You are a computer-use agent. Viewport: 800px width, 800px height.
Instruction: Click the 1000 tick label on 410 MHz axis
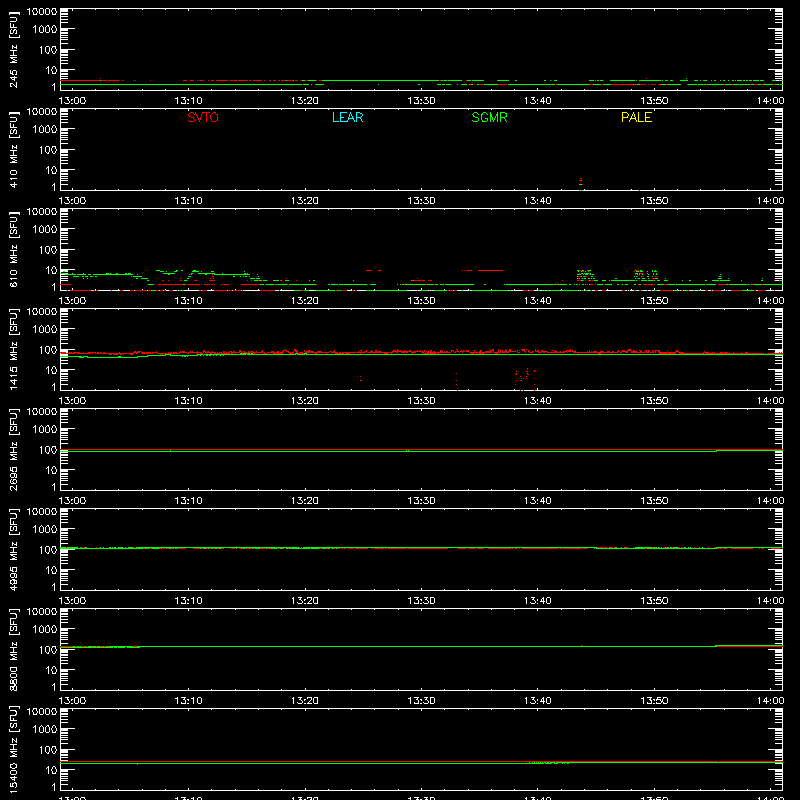point(45,130)
